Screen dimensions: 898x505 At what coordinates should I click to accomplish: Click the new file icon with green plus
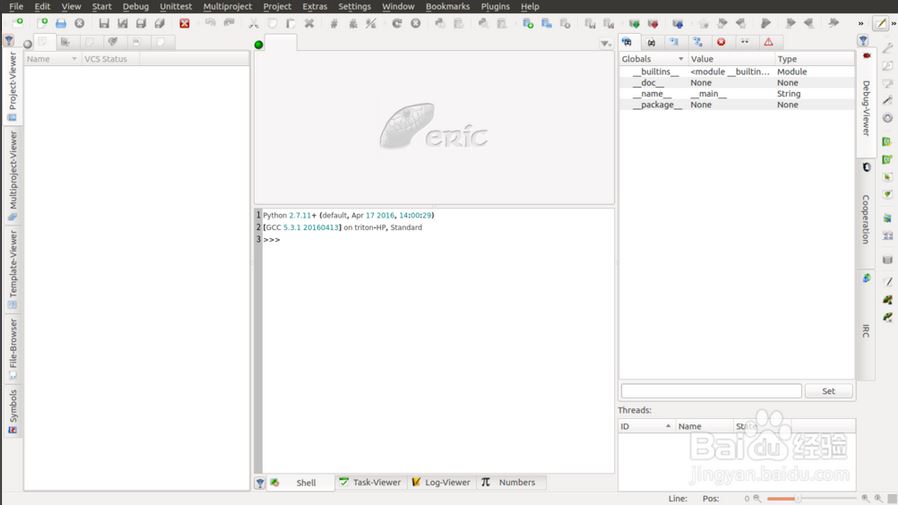[42, 23]
